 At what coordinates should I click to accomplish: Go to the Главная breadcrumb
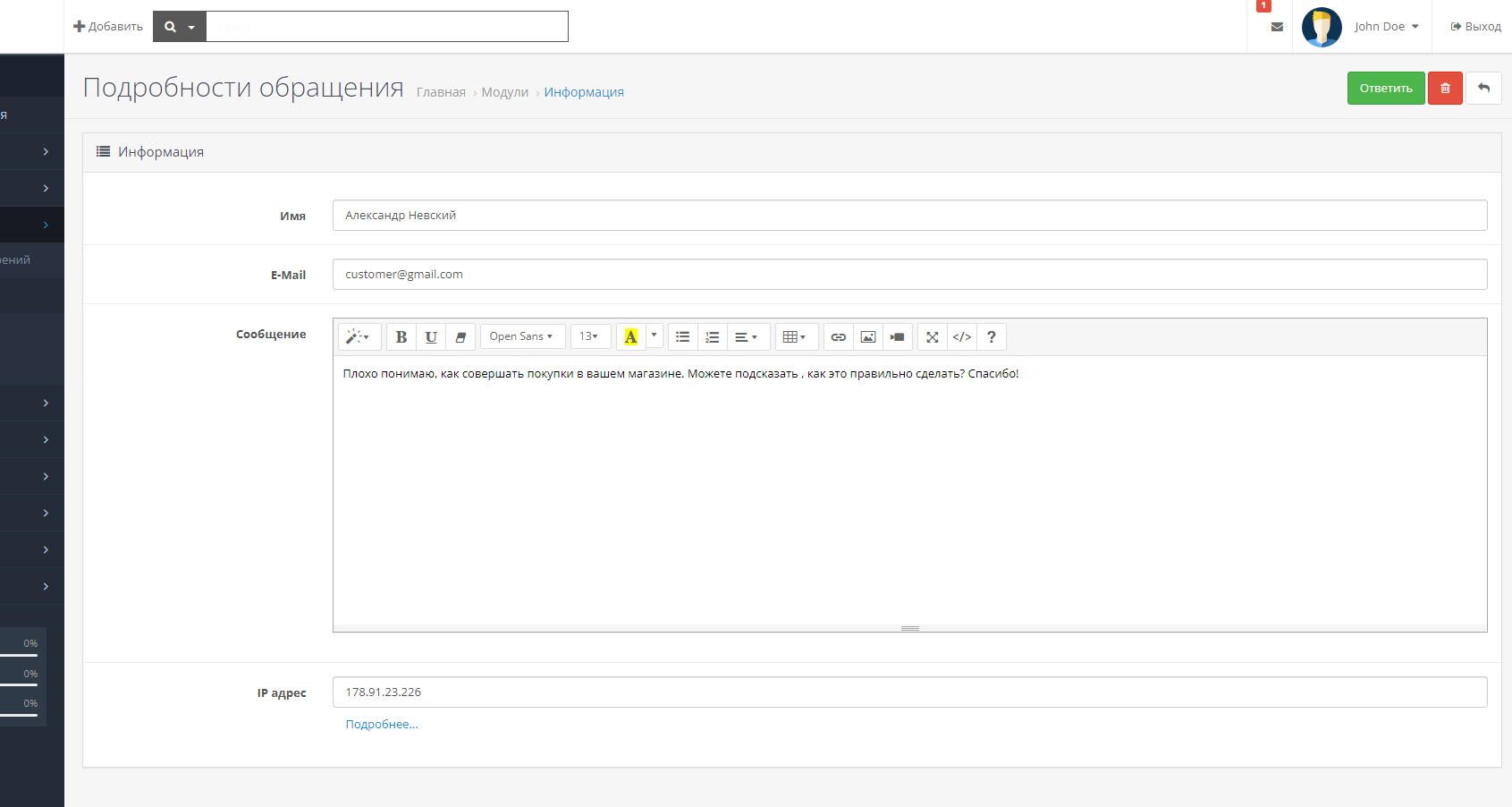[x=441, y=92]
